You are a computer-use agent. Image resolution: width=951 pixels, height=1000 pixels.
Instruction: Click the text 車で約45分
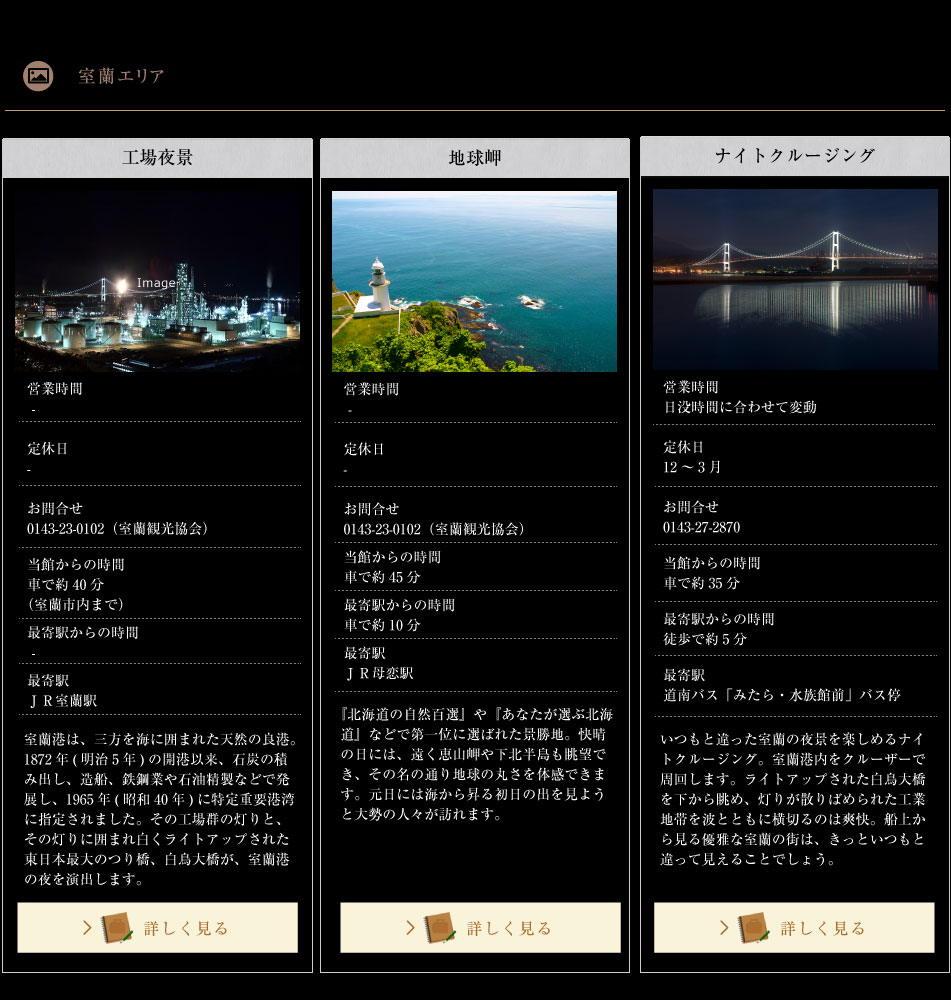(x=382, y=577)
